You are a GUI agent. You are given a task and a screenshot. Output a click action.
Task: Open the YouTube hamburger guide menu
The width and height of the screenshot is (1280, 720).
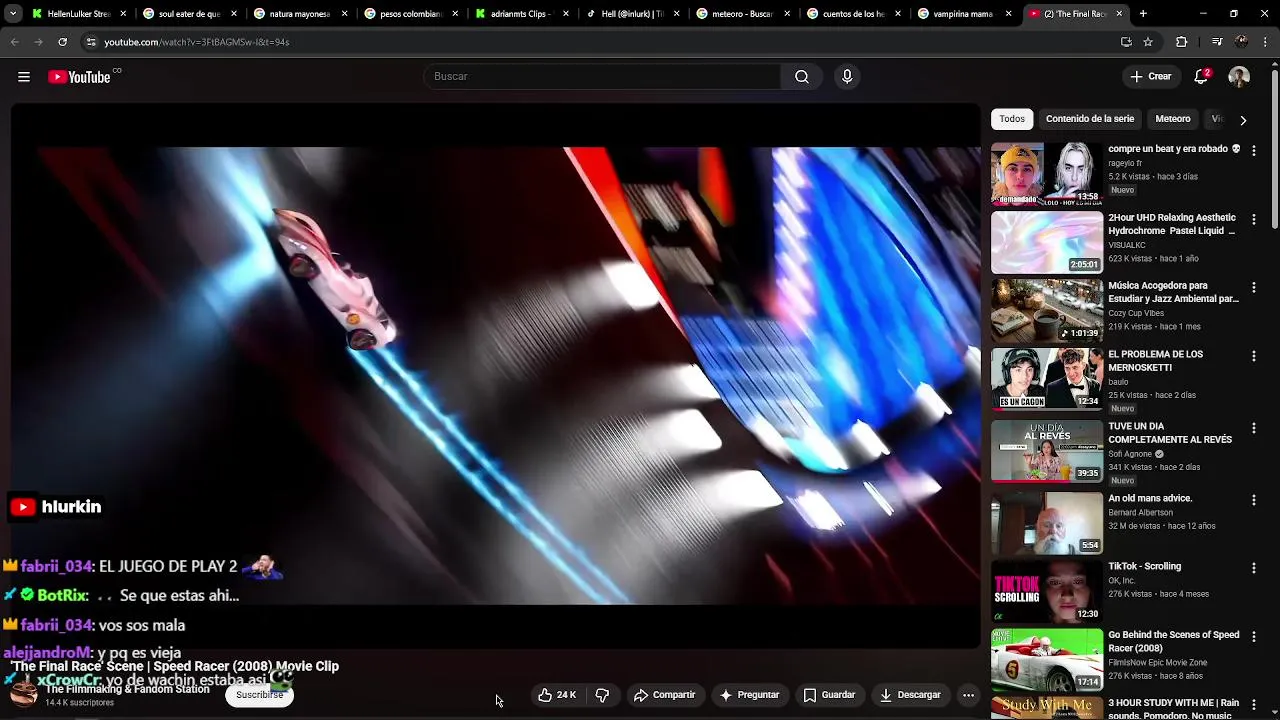(x=24, y=77)
